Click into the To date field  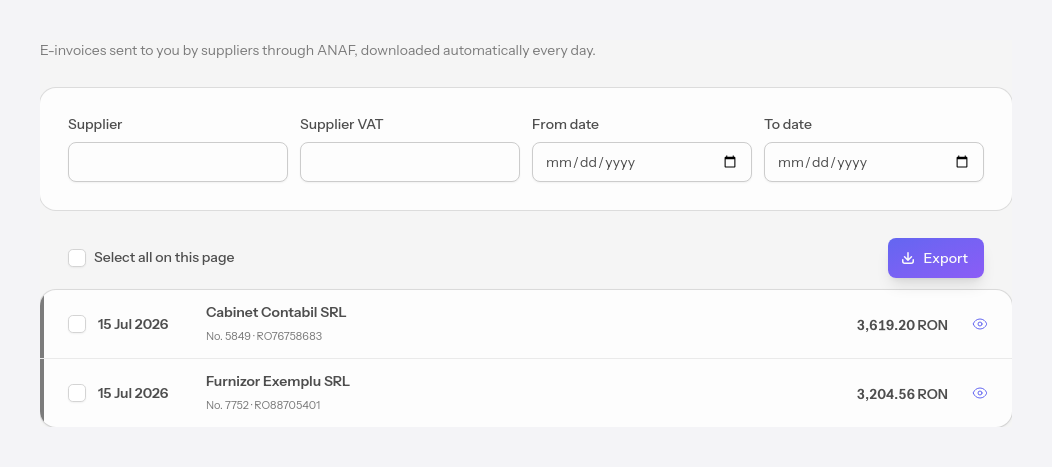(x=874, y=162)
